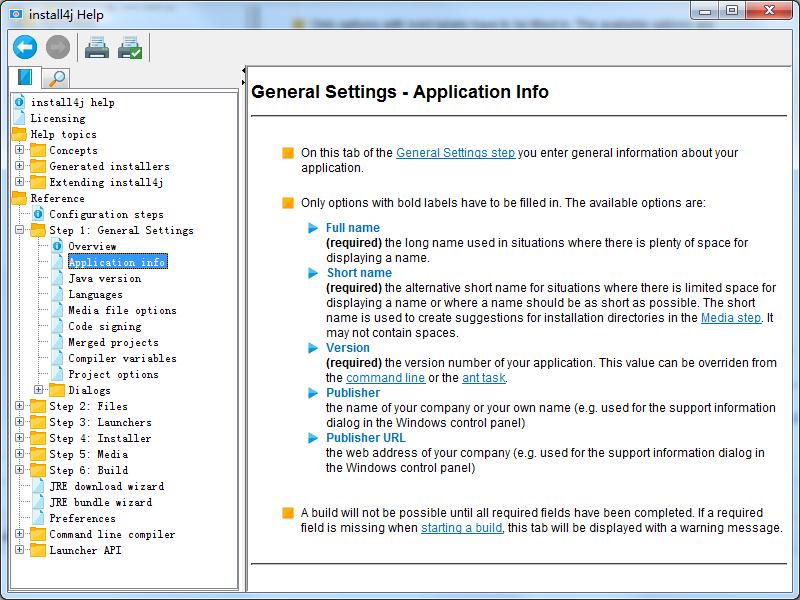
Task: Minimize the install4j Help window
Action: pyautogui.click(x=705, y=10)
